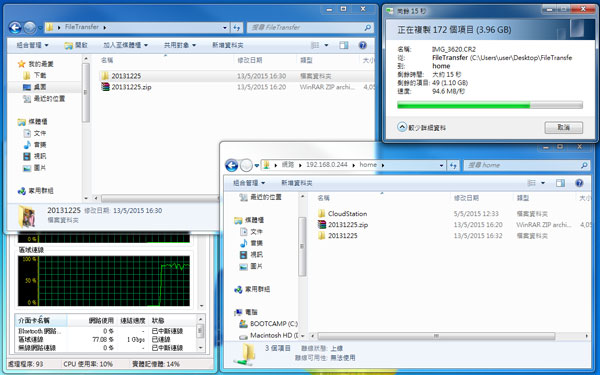Open 視訊 in the home window sidebar

click(251, 254)
